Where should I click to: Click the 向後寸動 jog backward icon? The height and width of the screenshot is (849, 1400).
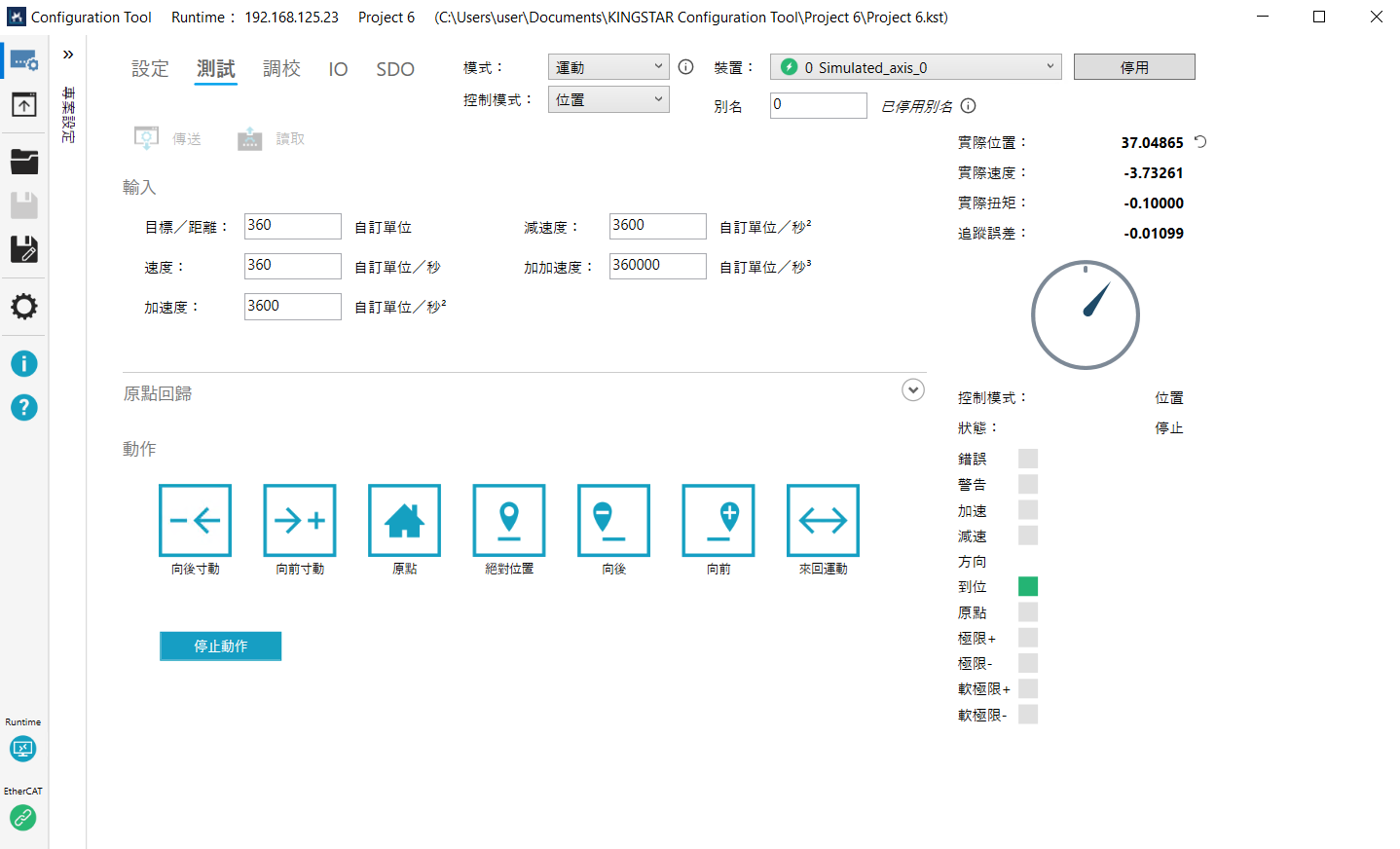pos(195,520)
